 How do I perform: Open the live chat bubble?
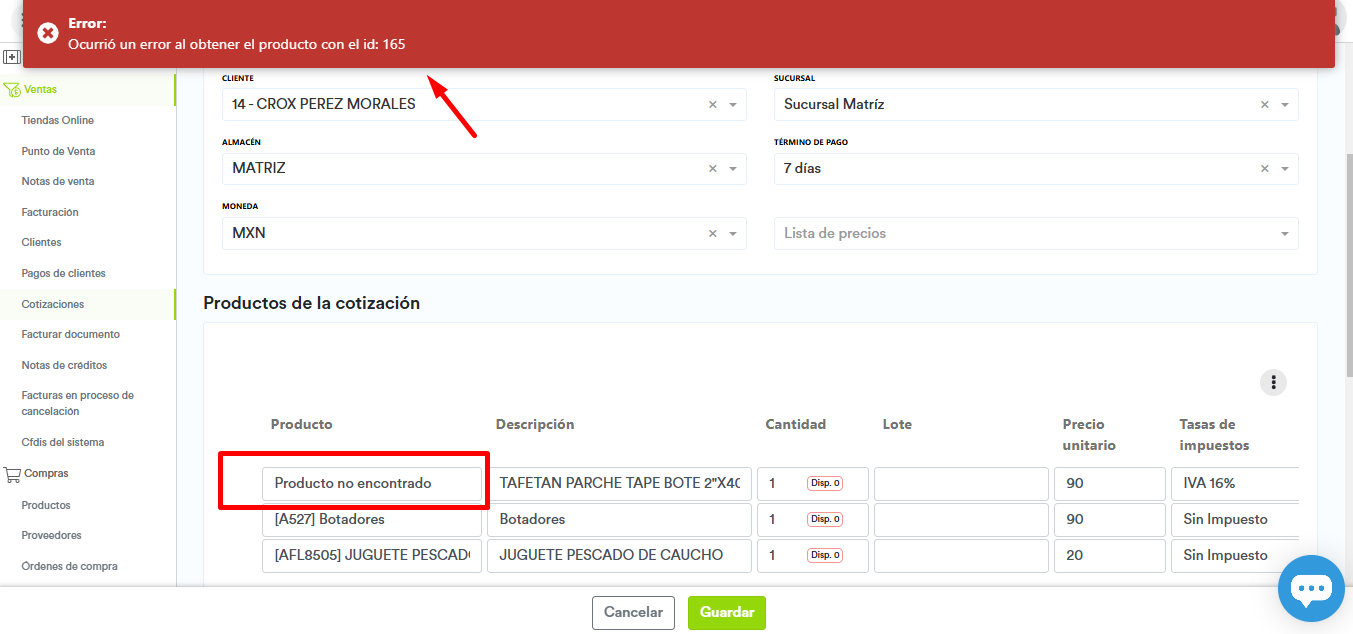(1311, 588)
